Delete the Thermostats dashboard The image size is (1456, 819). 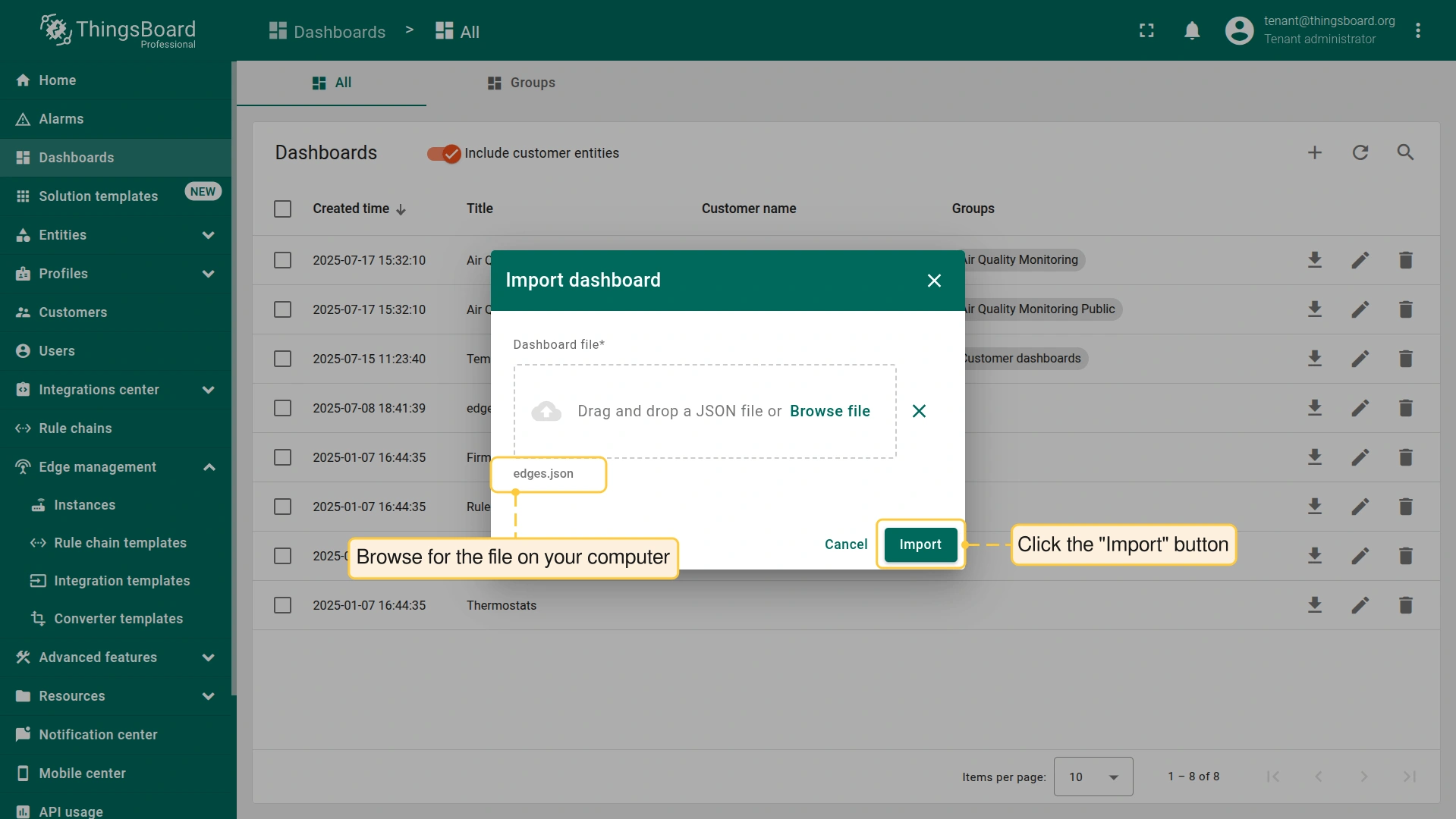click(1405, 605)
